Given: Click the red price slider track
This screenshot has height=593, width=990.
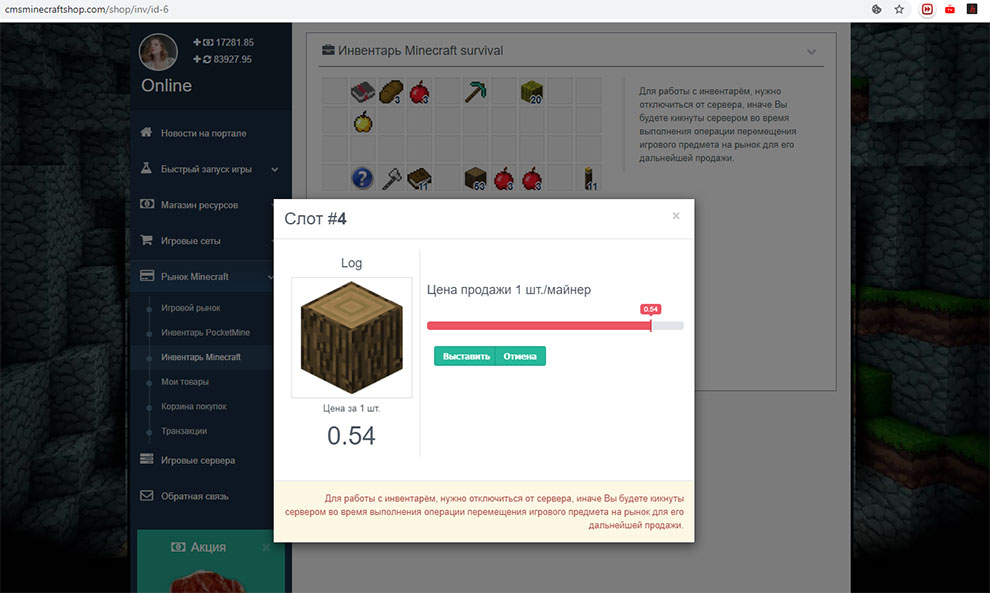Looking at the screenshot, I should coord(538,326).
